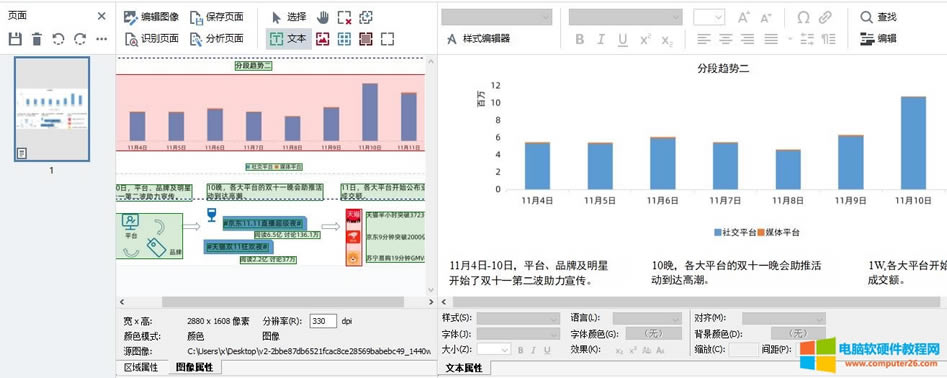Image resolution: width=947 pixels, height=378 pixels.
Task: Click the insert hyperlink icon
Action: click(825, 17)
